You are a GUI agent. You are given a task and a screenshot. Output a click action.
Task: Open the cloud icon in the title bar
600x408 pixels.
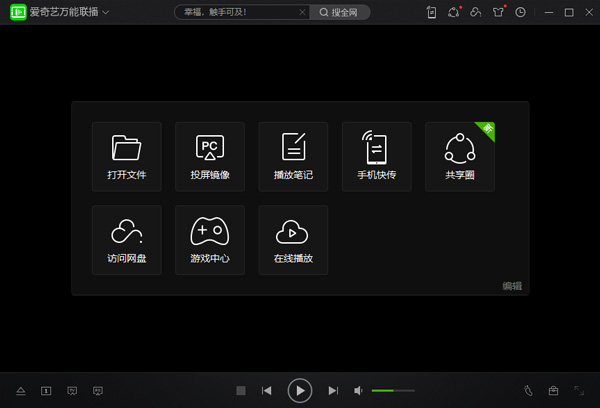(x=476, y=12)
